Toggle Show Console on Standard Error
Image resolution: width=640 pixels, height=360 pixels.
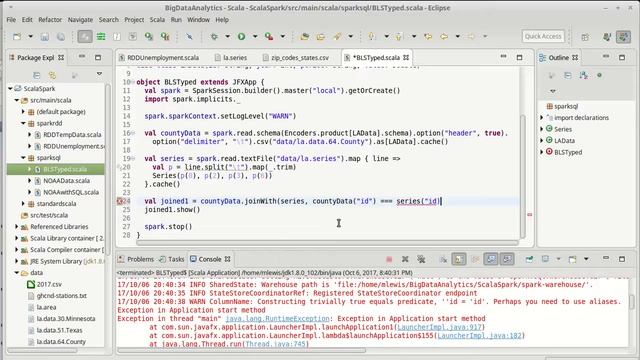tap(507, 259)
